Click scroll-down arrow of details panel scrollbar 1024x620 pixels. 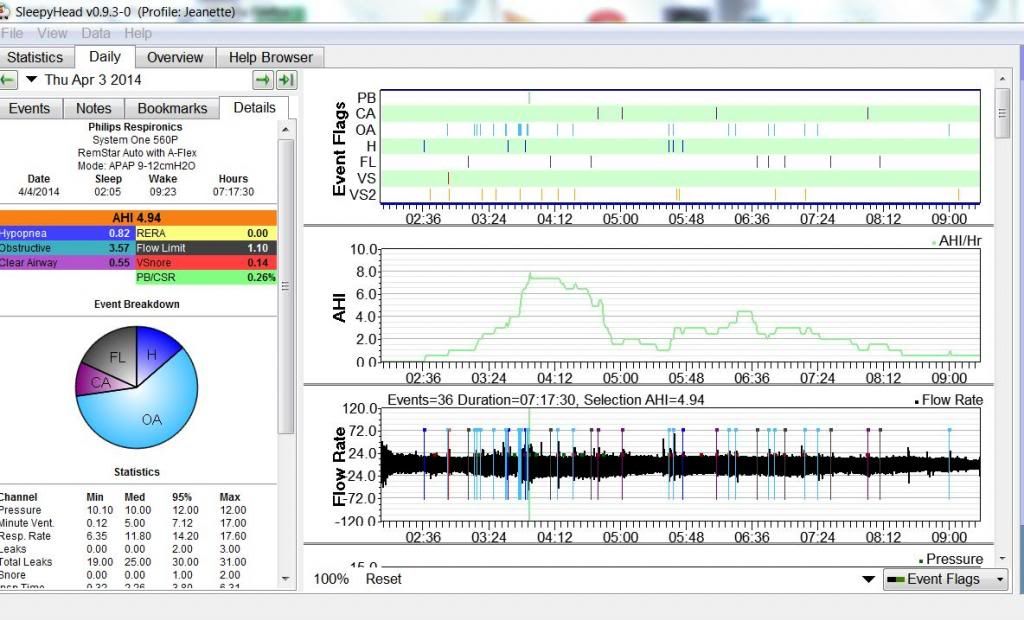tap(286, 578)
